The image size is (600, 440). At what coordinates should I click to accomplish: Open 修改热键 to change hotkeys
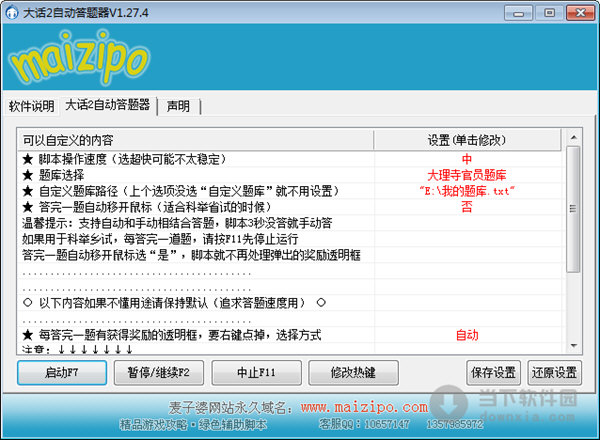[x=353, y=372]
